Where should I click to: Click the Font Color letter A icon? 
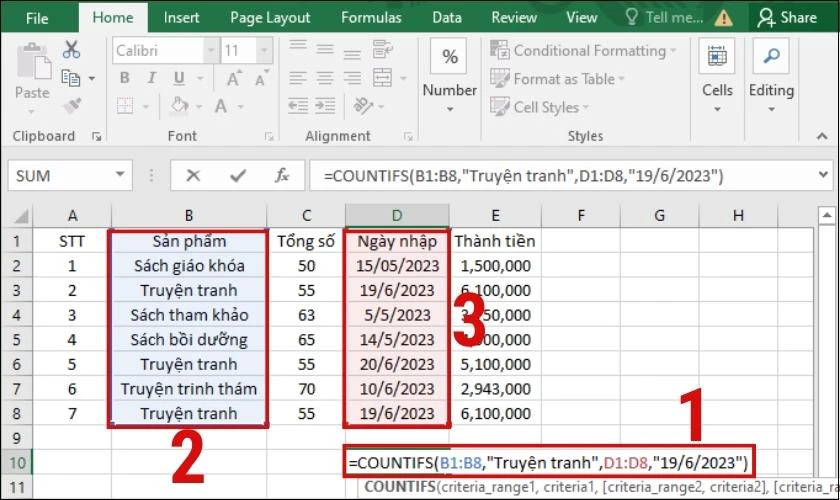[x=221, y=106]
